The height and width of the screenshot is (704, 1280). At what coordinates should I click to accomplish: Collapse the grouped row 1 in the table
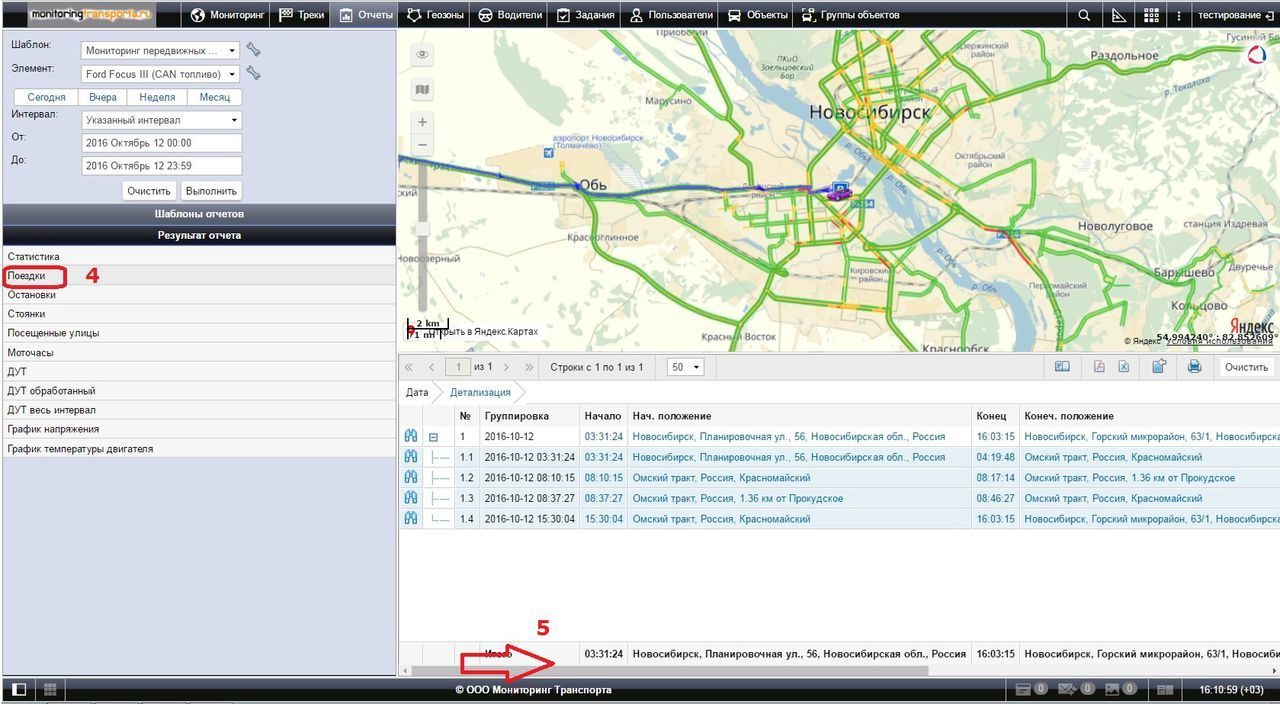(434, 437)
